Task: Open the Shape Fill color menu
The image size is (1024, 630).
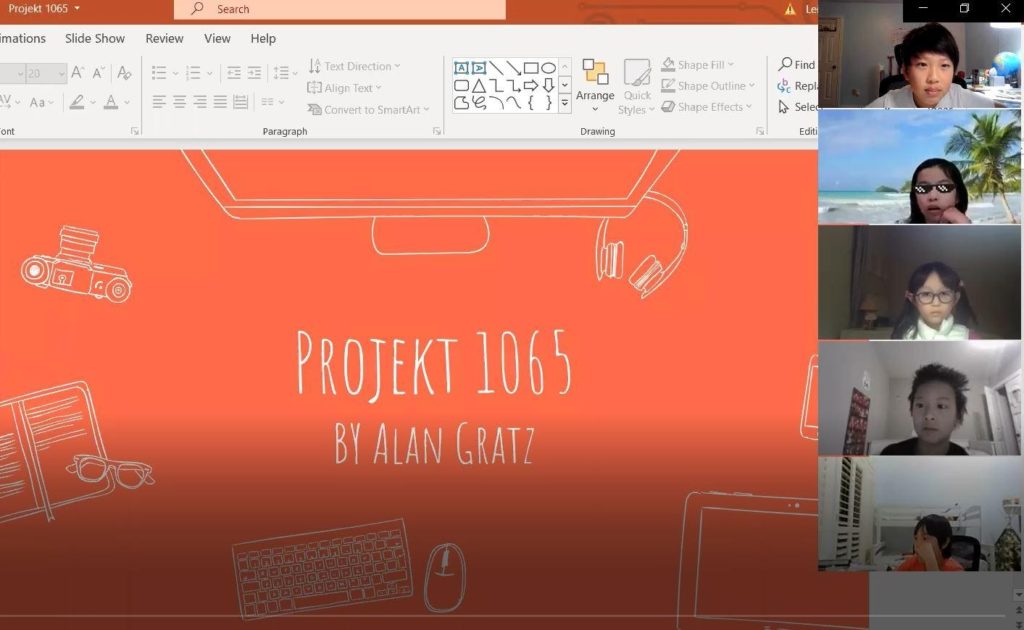Action: click(x=697, y=65)
